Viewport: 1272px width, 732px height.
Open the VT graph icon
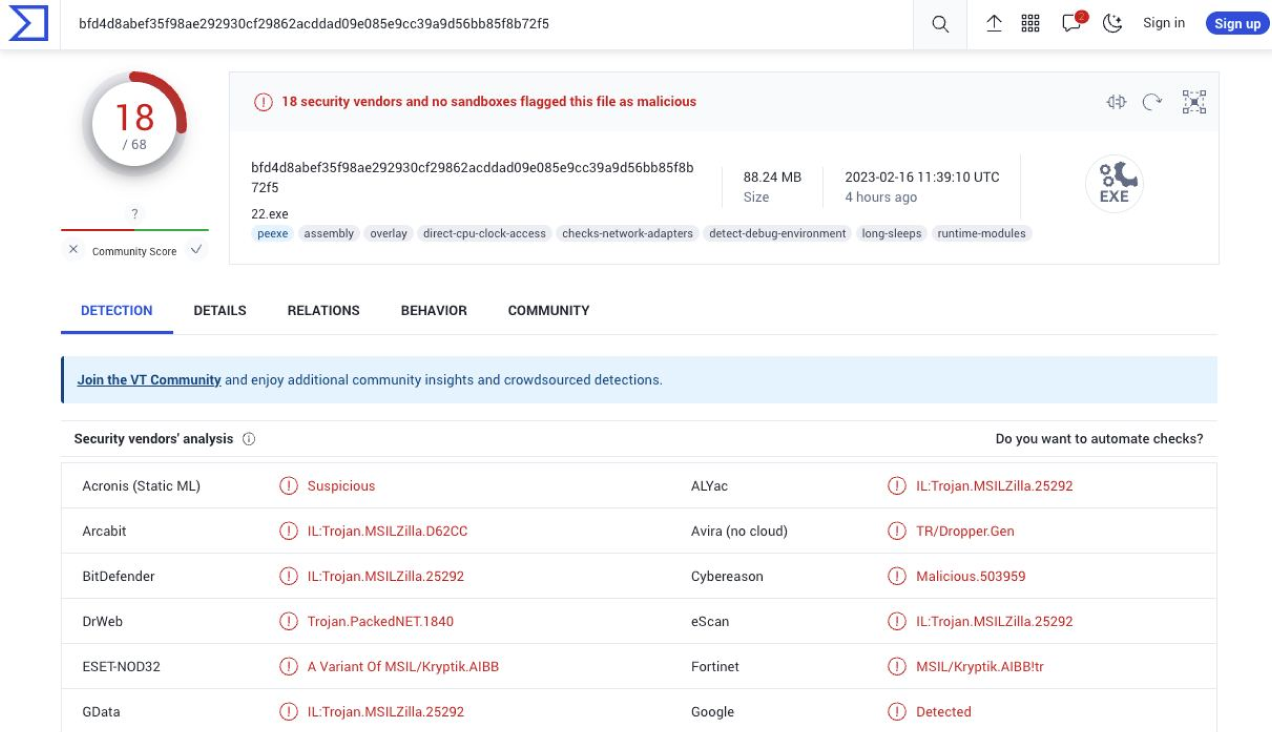click(1194, 101)
